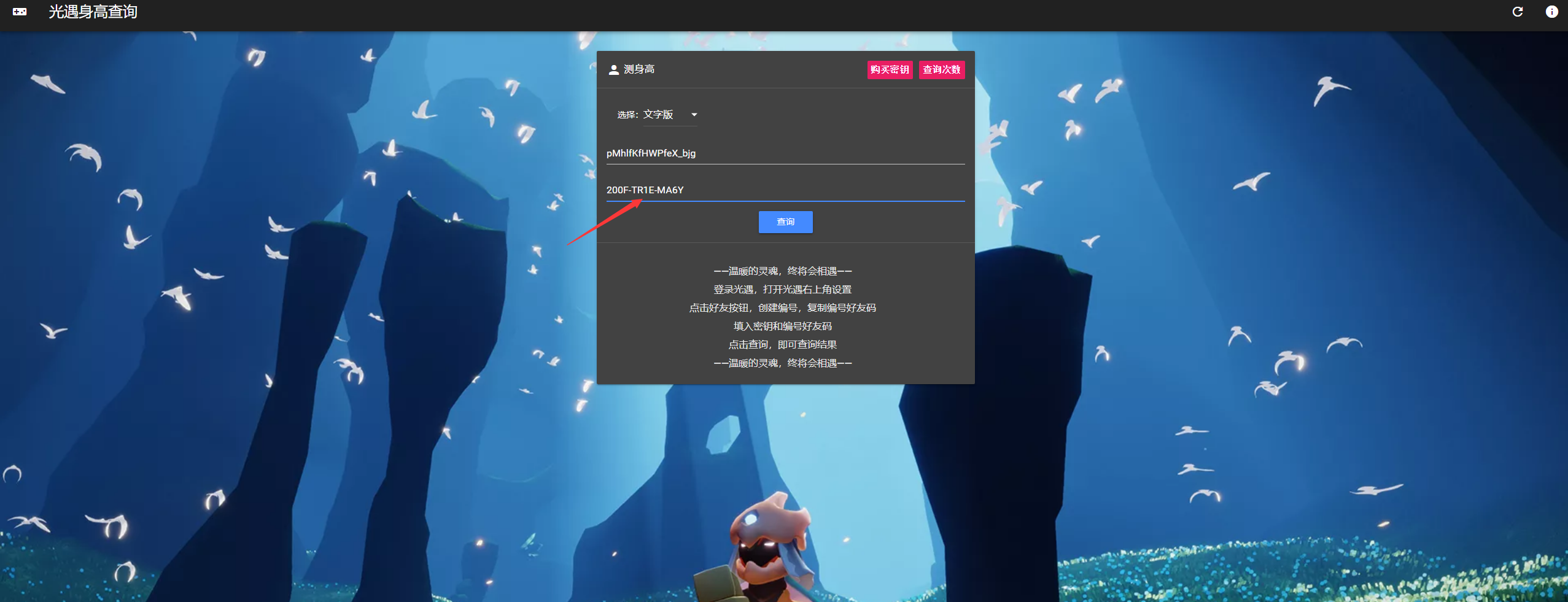Viewport: 1568px width, 602px height.
Task: Open the info icon in the top bar
Action: click(1551, 12)
